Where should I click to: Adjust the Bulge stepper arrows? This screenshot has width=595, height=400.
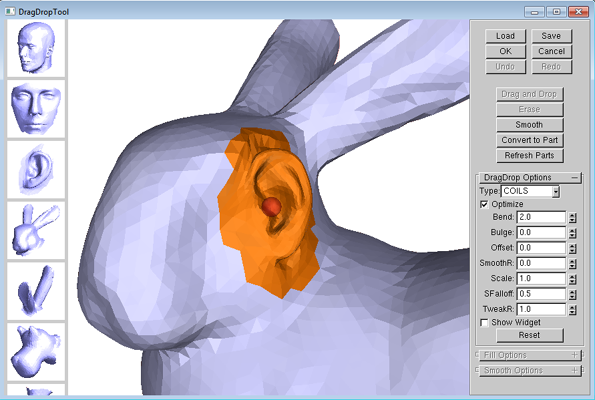point(573,233)
